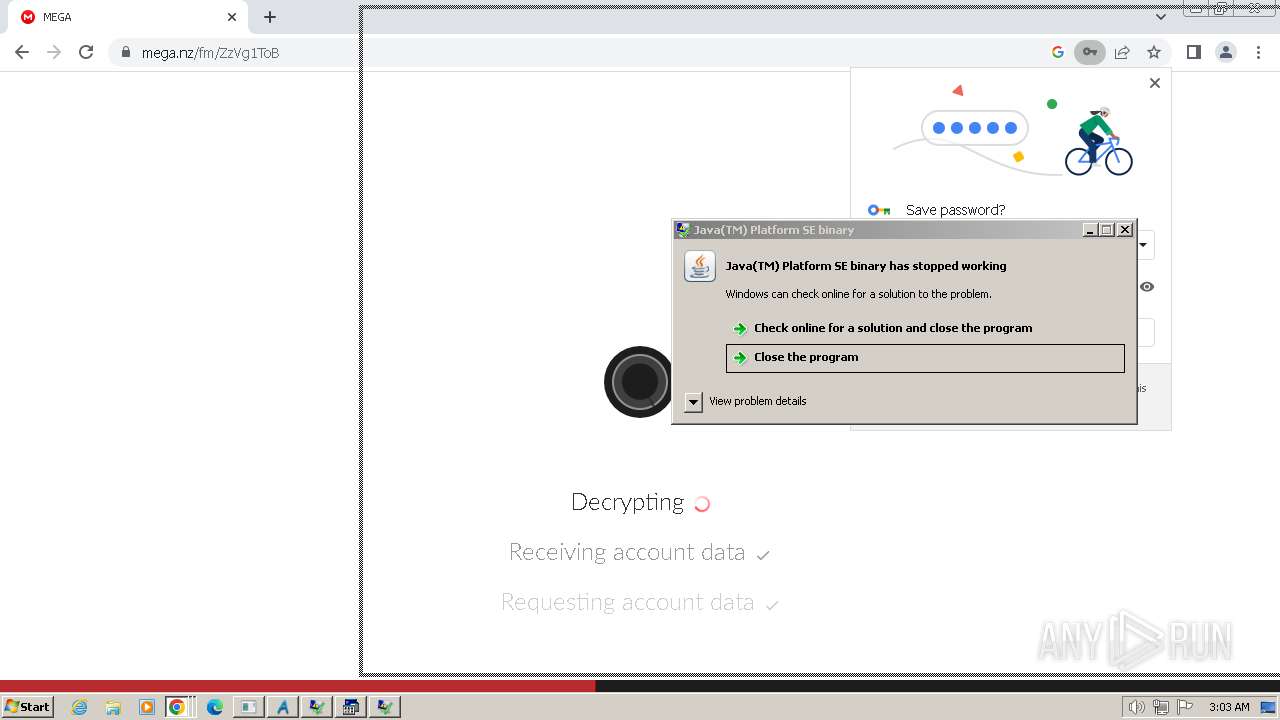Select the MEGA browser tab

click(128, 17)
